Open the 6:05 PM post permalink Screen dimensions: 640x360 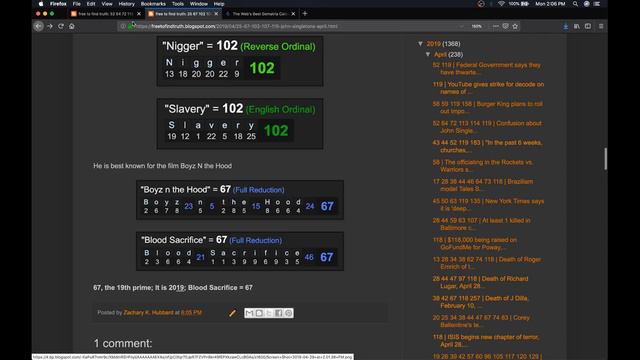[191, 312]
